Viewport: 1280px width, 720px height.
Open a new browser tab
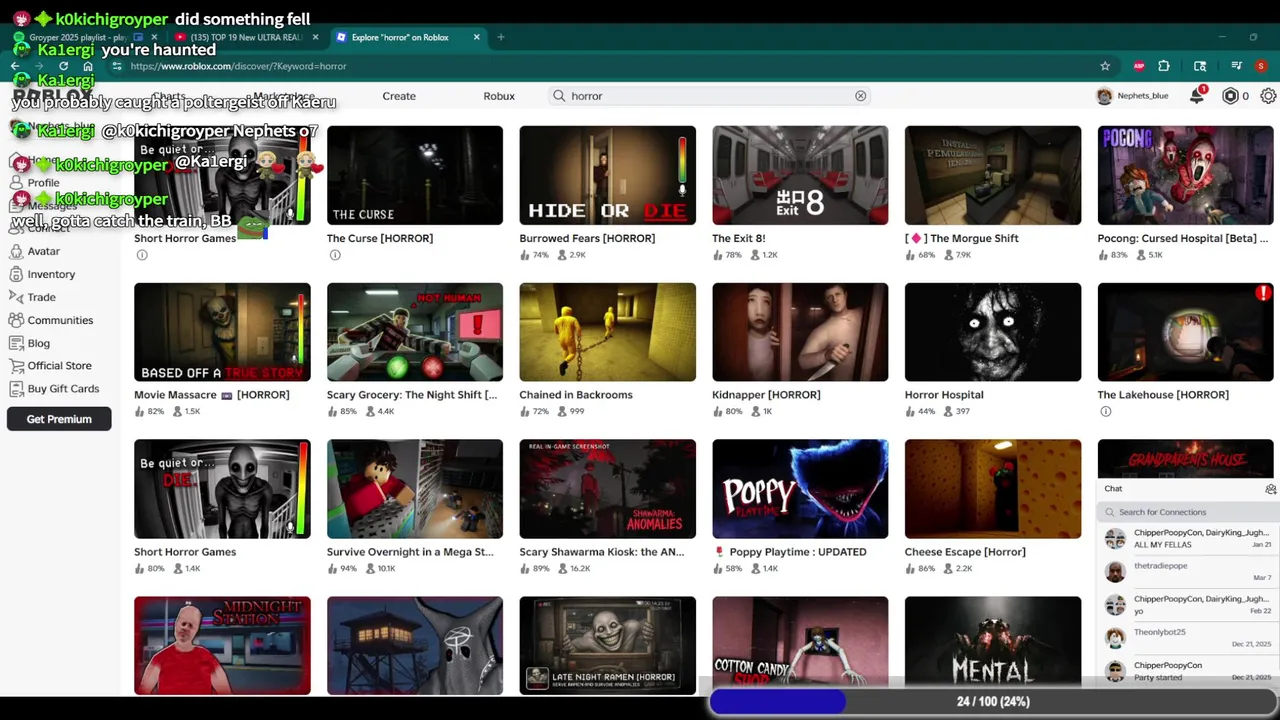(x=501, y=37)
